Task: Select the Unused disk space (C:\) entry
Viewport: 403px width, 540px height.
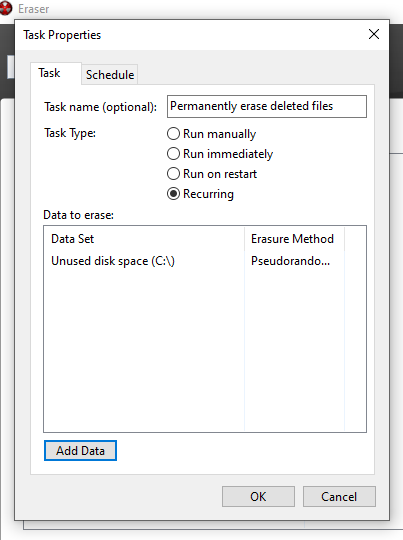Action: (113, 261)
